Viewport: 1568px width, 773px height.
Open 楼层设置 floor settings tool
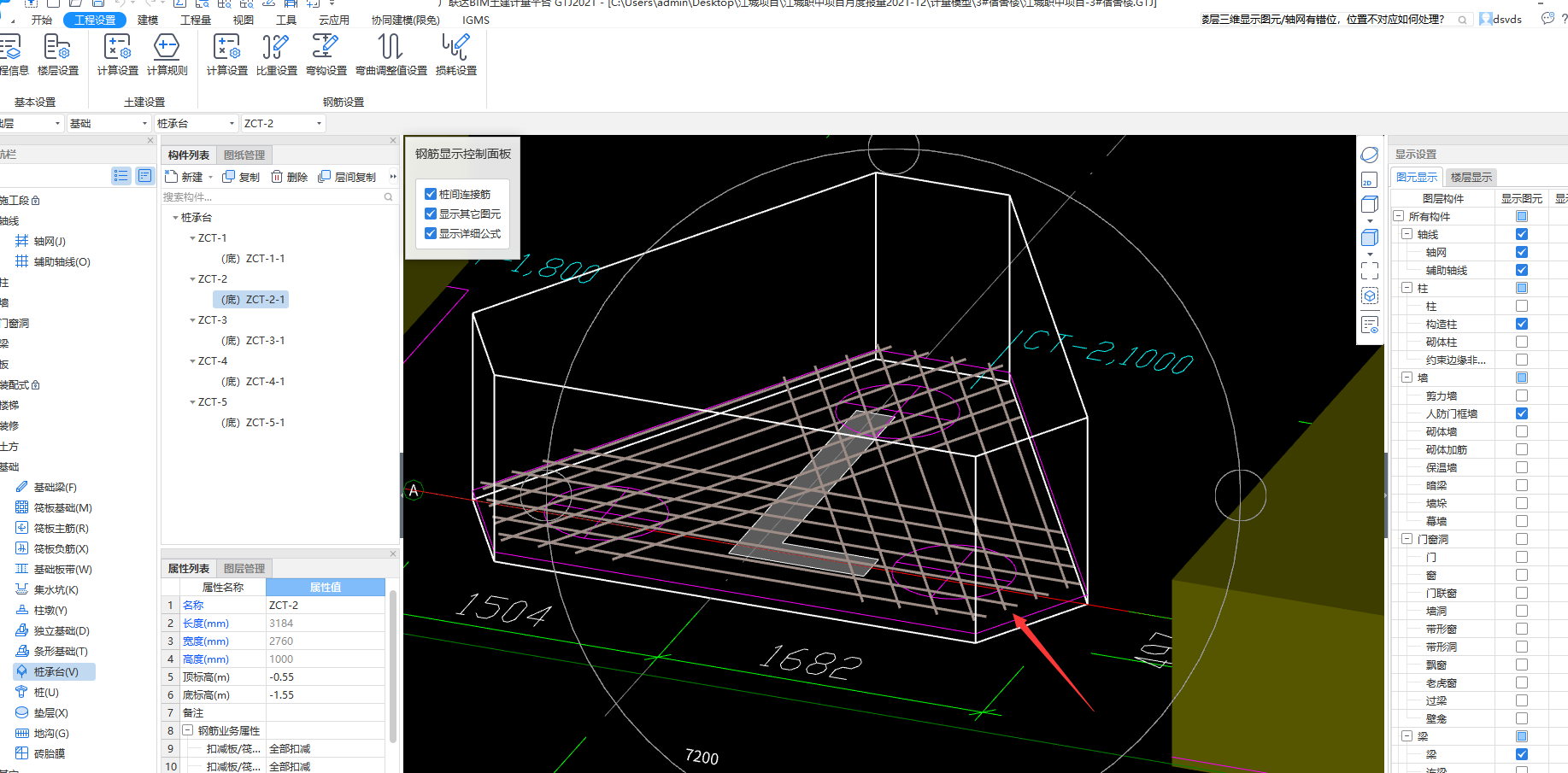58,56
